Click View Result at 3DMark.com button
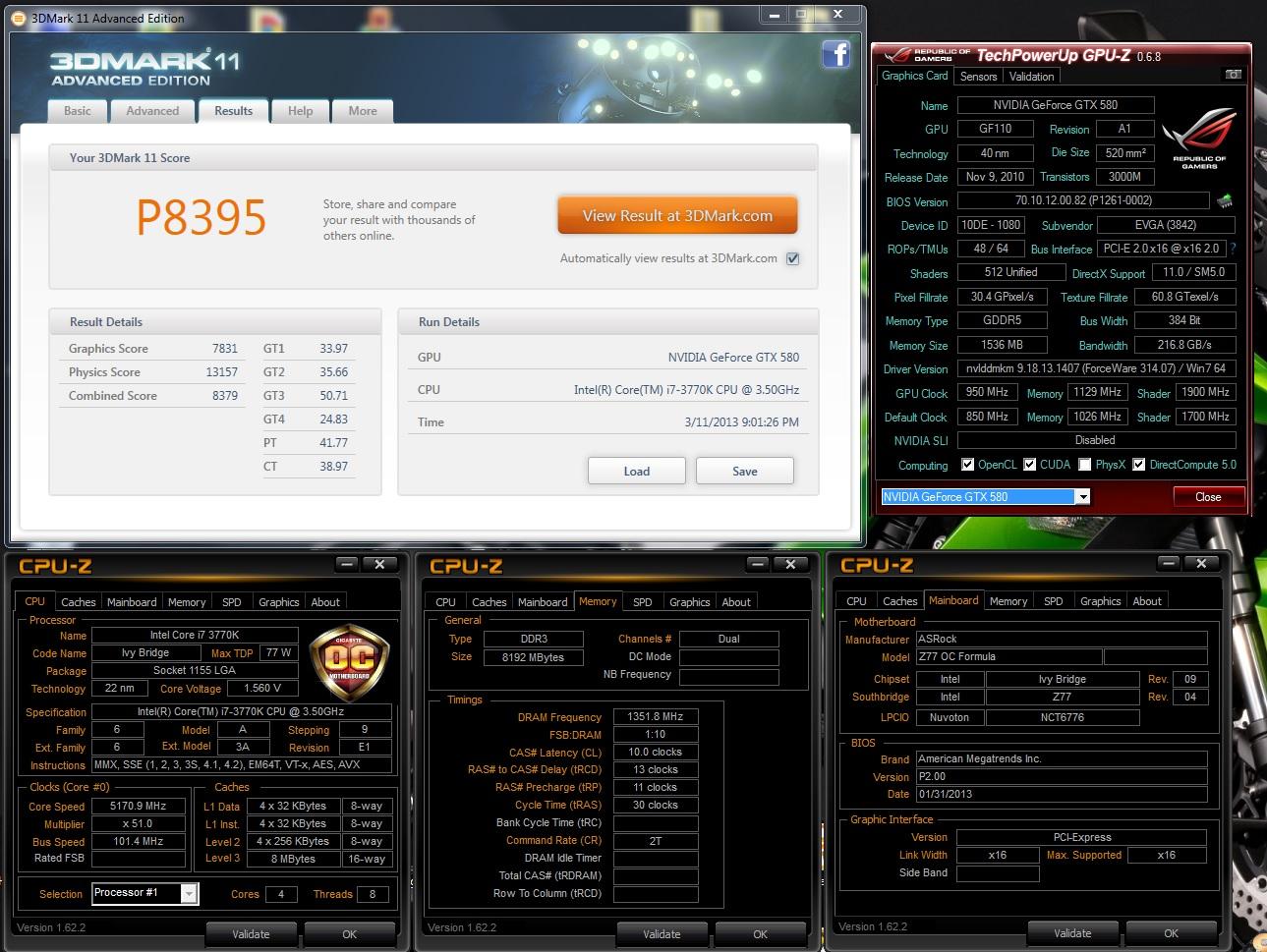The height and width of the screenshot is (952, 1267). tap(677, 216)
